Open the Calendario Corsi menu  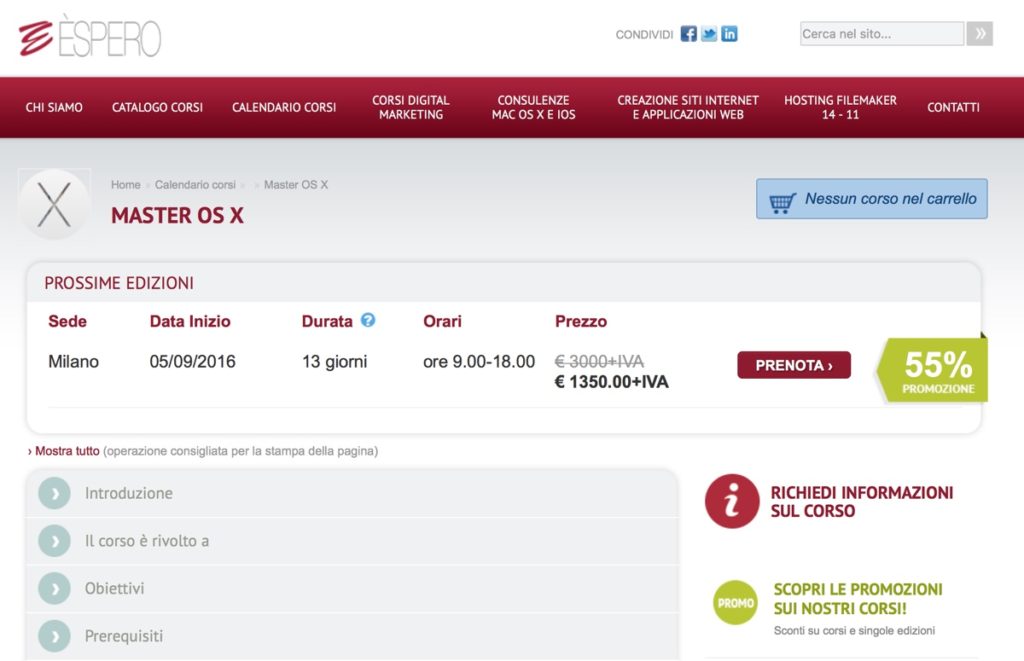(284, 107)
